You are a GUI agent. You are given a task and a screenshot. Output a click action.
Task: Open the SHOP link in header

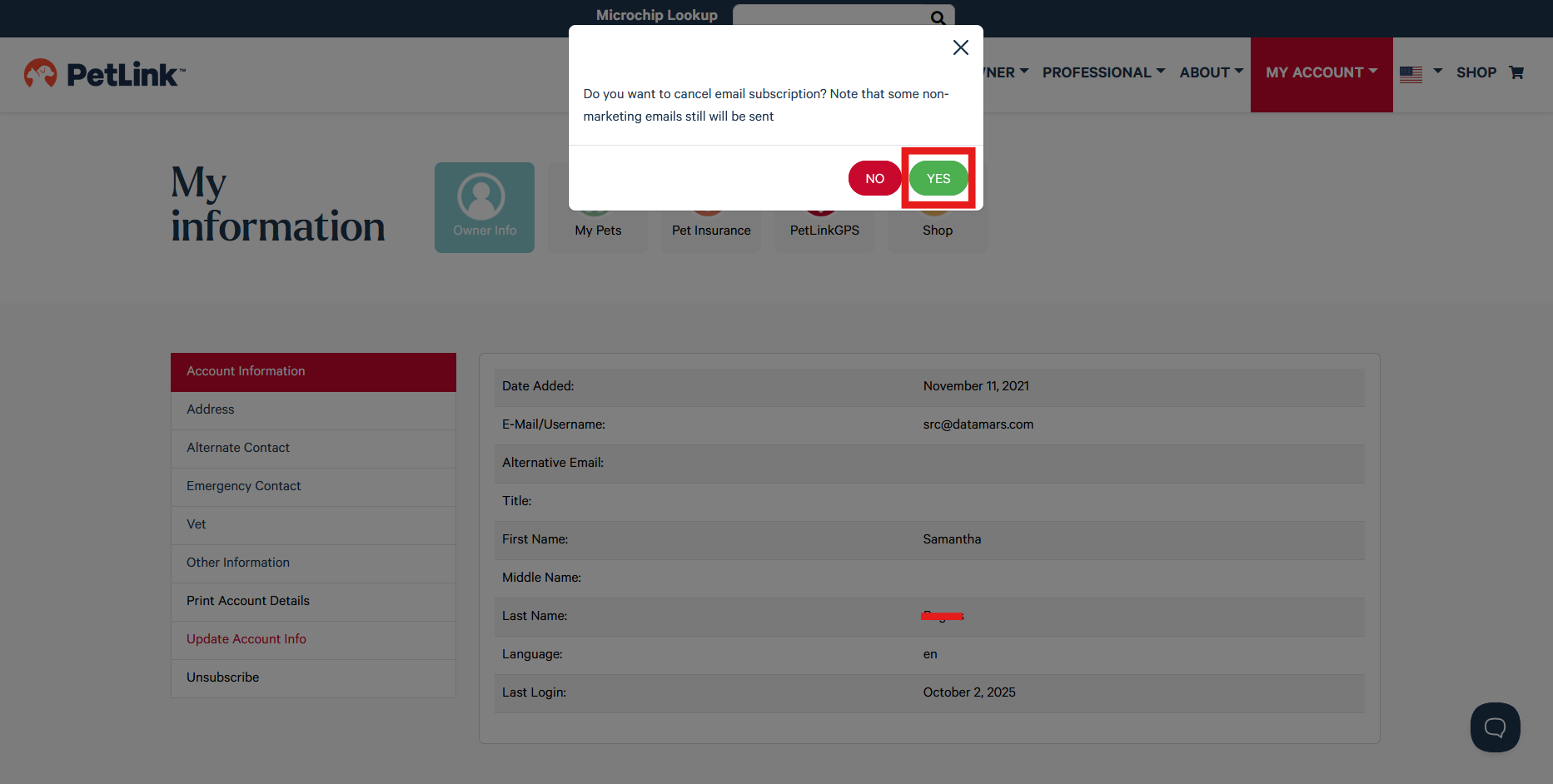(x=1476, y=72)
